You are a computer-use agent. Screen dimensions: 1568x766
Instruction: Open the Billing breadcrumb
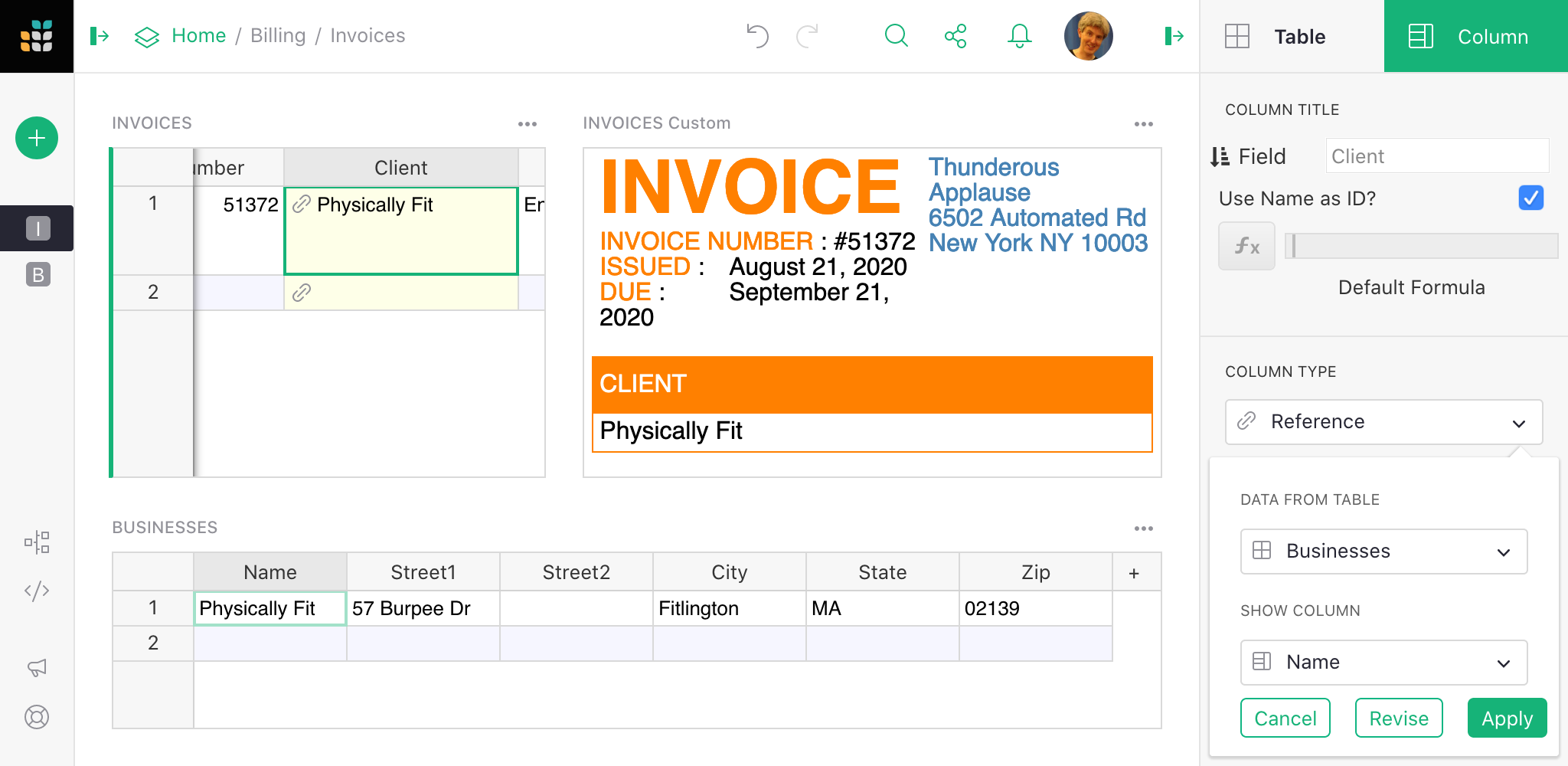click(x=277, y=35)
